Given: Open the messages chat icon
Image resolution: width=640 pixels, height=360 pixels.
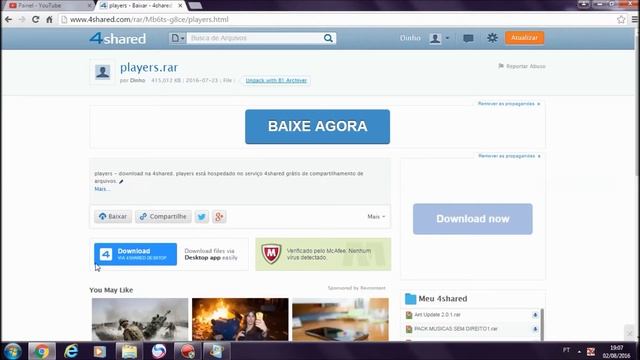Looking at the screenshot, I should [468, 38].
